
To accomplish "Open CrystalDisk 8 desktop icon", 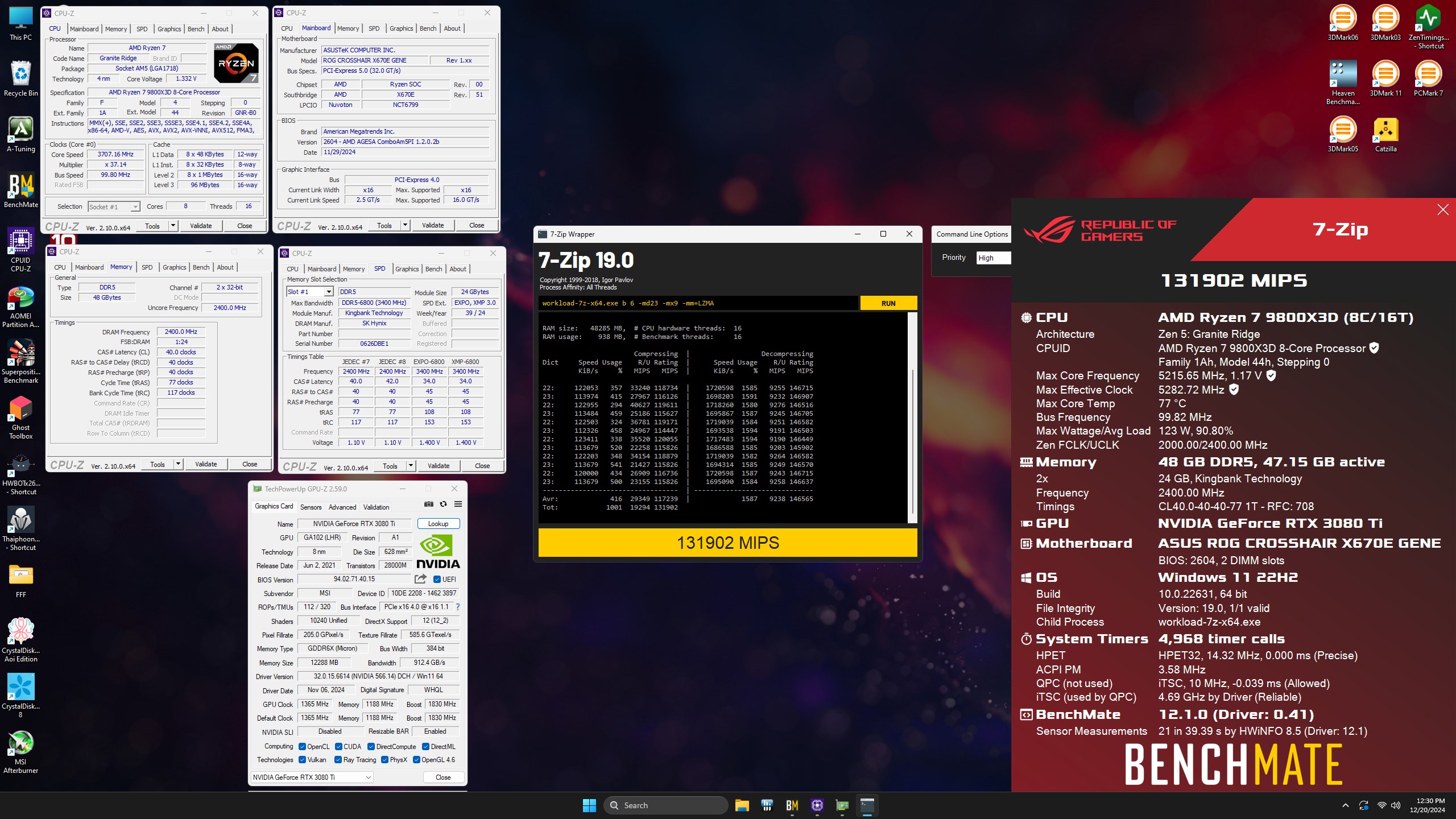I will point(21,696).
